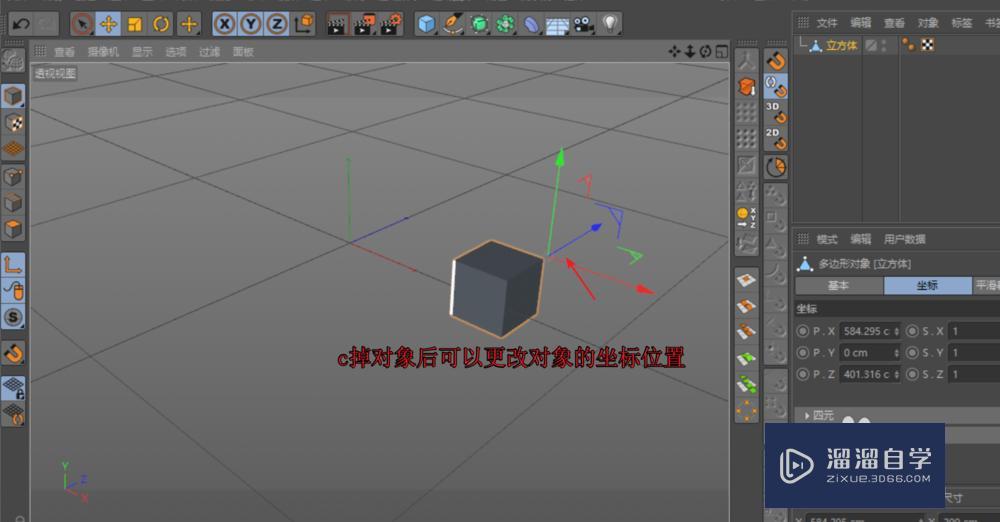1000x522 pixels.
Task: Open viewport 面板 menu
Action: pyautogui.click(x=243, y=52)
